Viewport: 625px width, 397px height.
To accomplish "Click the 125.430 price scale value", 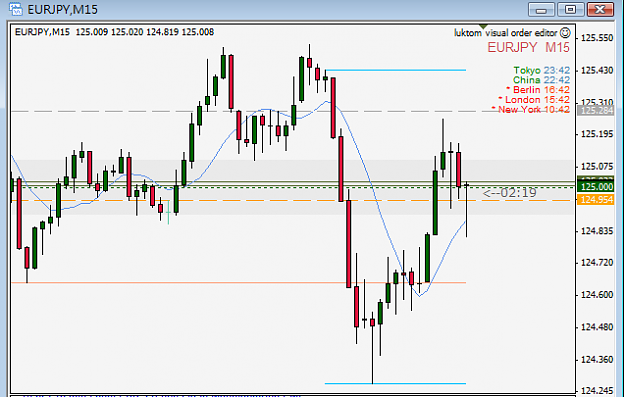I will point(597,71).
